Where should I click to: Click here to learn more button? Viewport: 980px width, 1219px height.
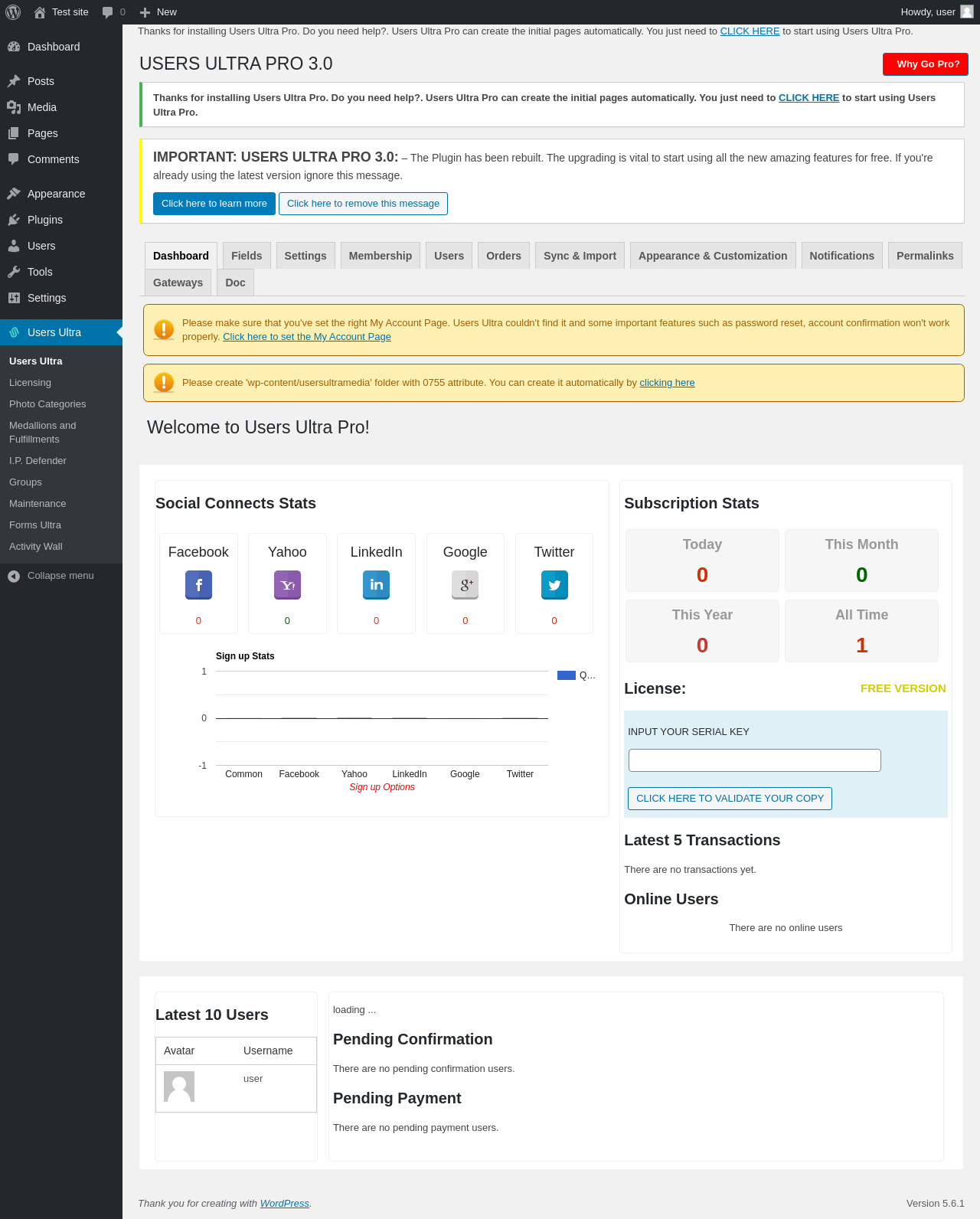point(214,204)
